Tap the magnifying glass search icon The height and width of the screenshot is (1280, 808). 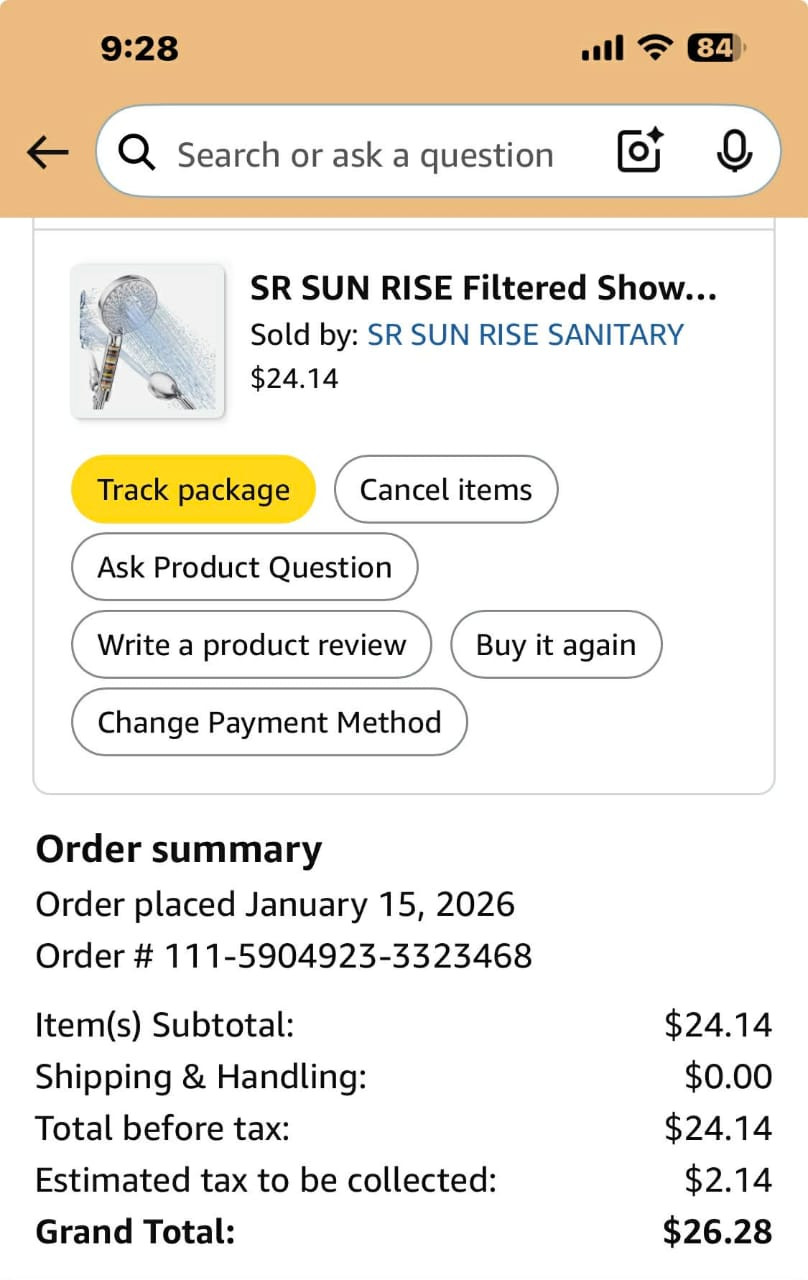point(137,153)
